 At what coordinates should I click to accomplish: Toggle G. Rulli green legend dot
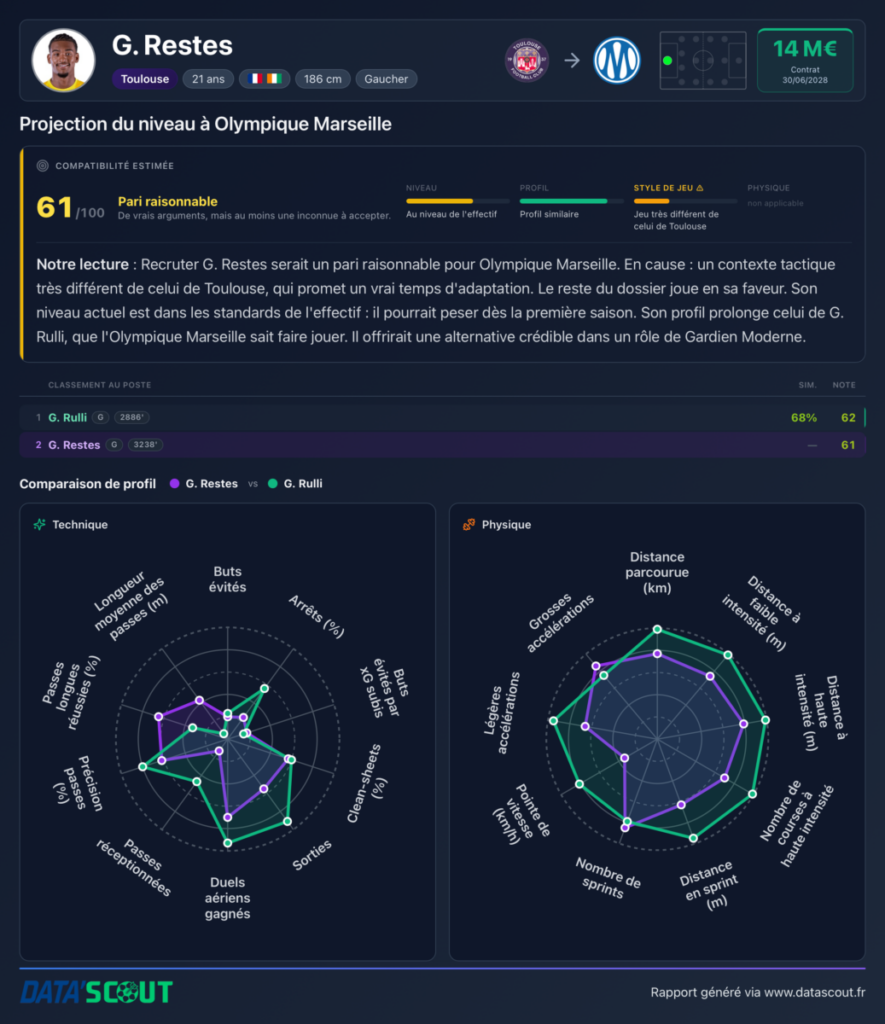[272, 484]
